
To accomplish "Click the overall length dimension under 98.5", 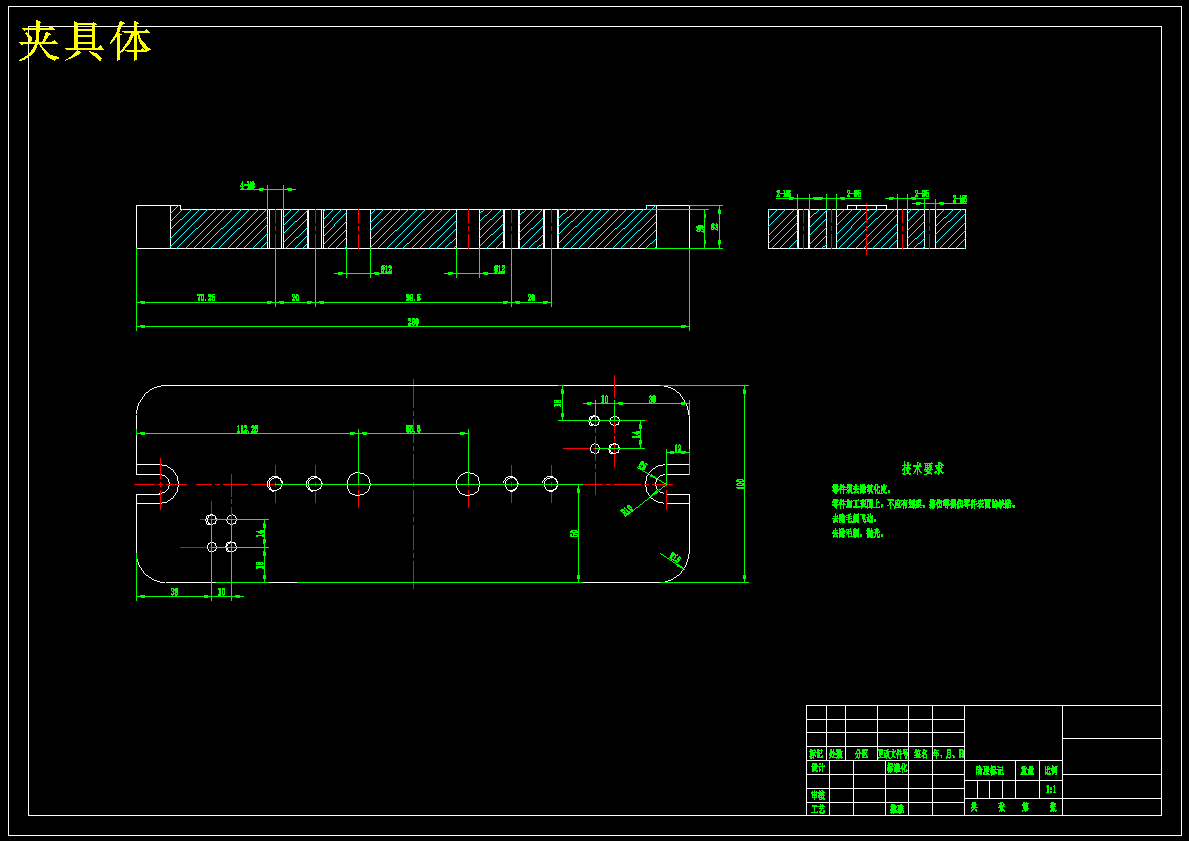I will point(413,322).
